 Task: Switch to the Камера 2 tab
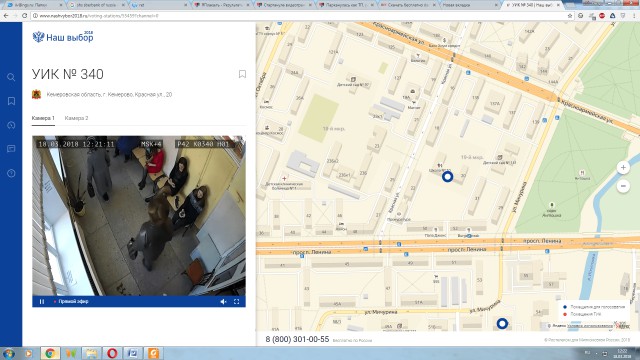pos(76,118)
